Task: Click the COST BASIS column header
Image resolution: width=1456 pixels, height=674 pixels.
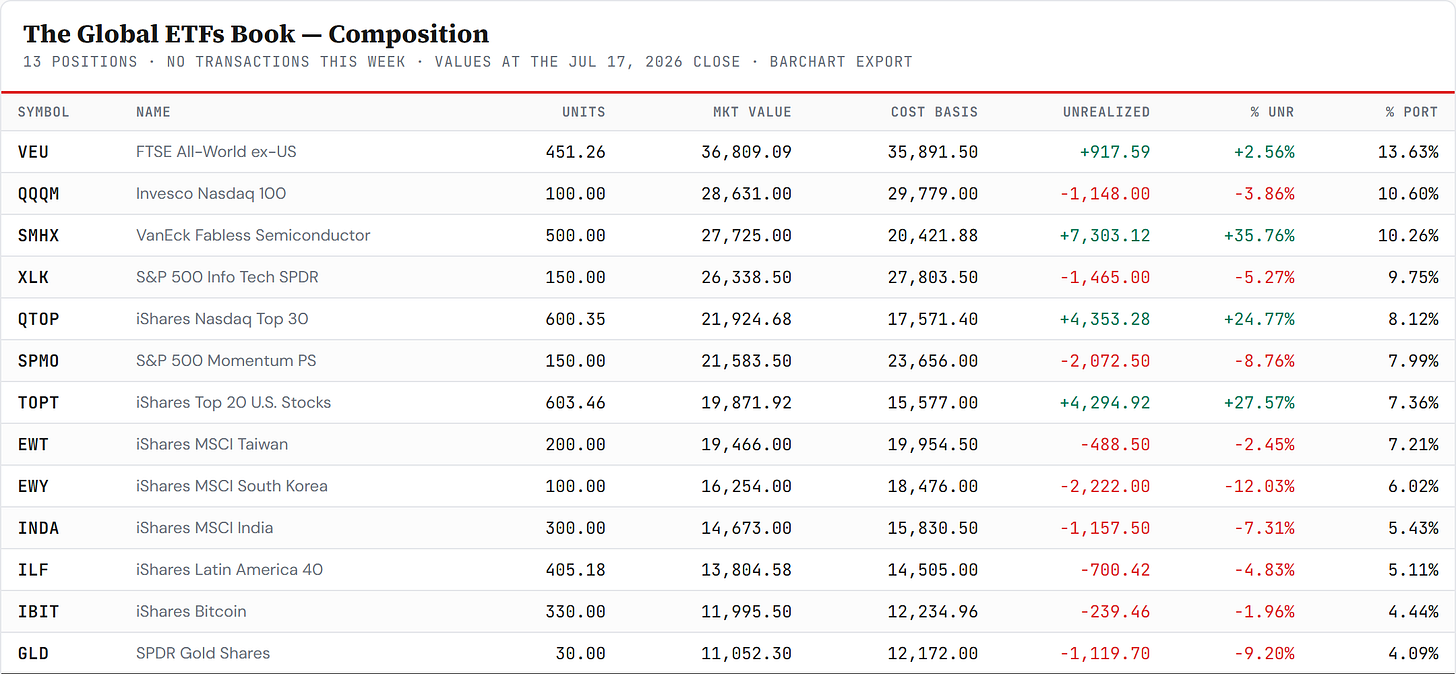Action: pos(934,112)
